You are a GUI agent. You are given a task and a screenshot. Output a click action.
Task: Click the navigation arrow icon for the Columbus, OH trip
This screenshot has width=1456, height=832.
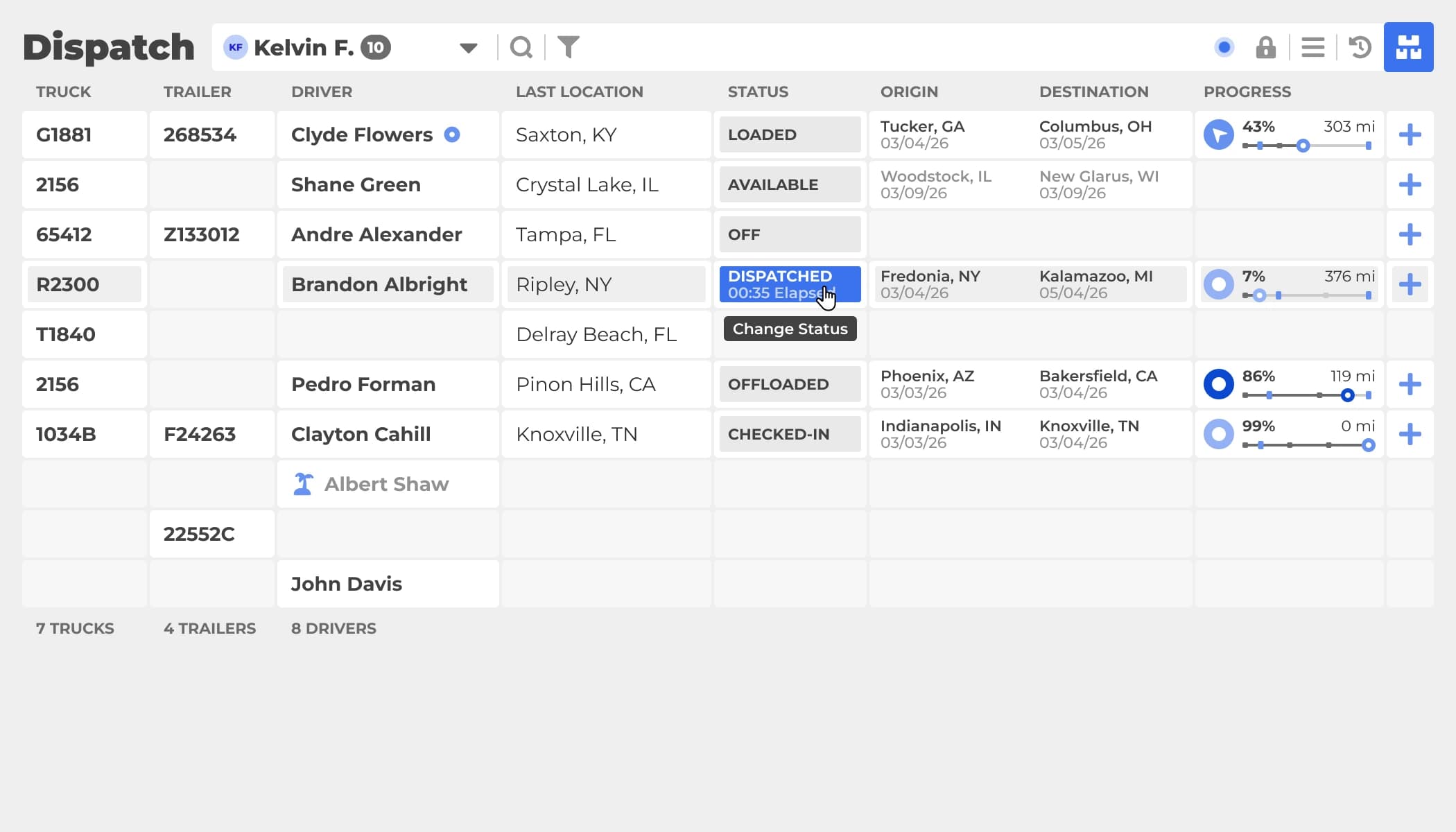tap(1219, 135)
